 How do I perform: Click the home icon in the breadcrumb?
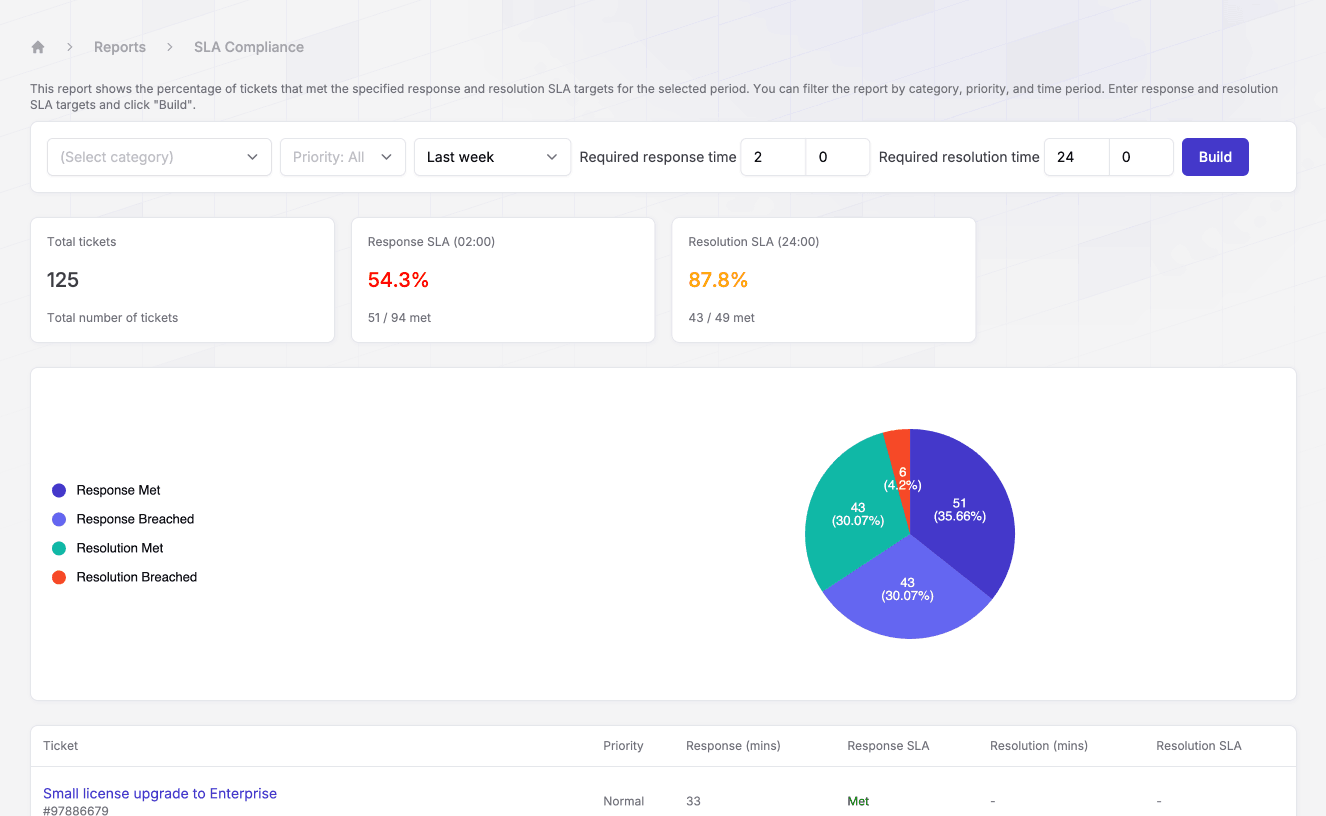[x=37, y=46]
